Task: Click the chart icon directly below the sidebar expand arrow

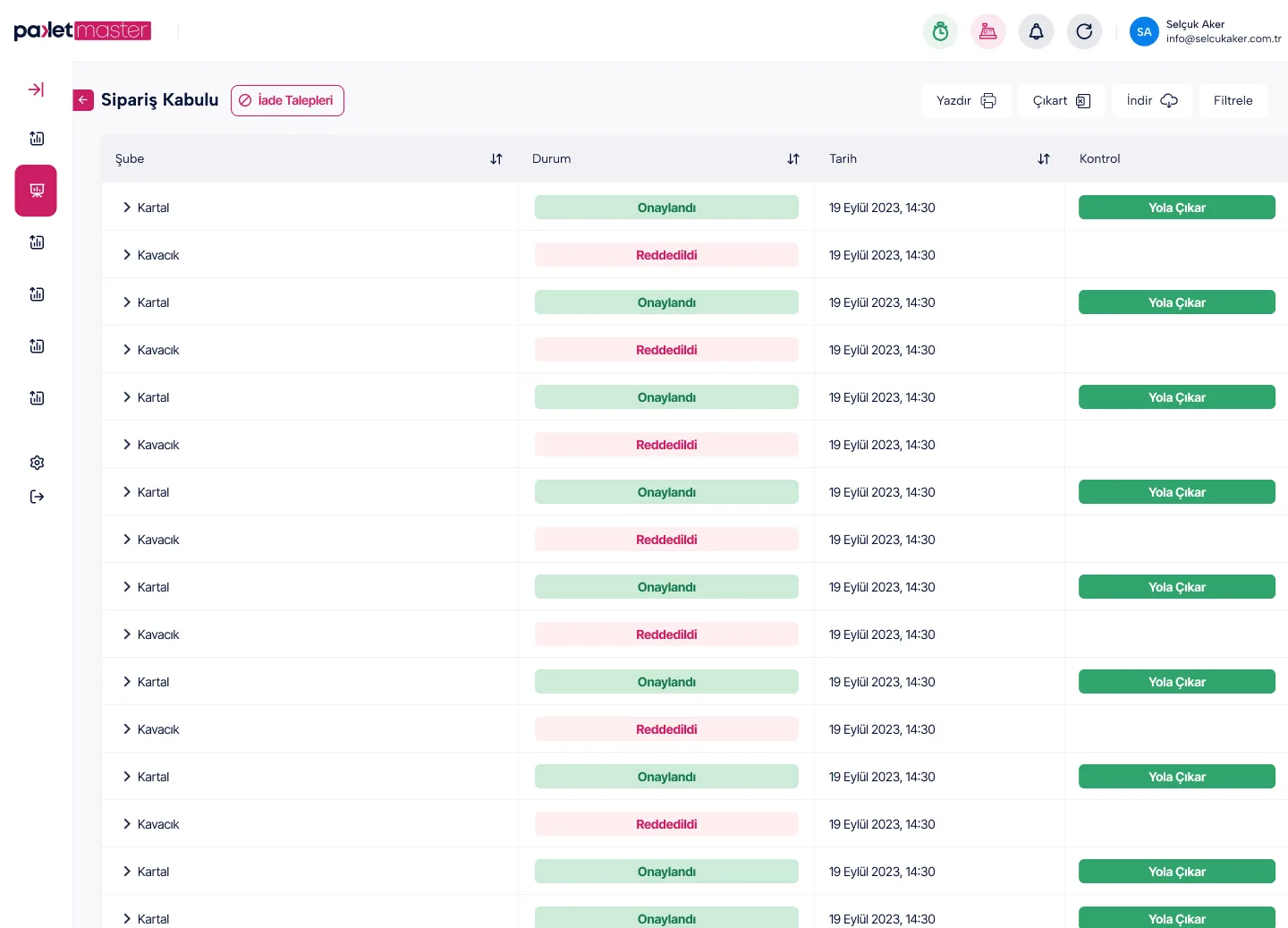Action: 37,139
